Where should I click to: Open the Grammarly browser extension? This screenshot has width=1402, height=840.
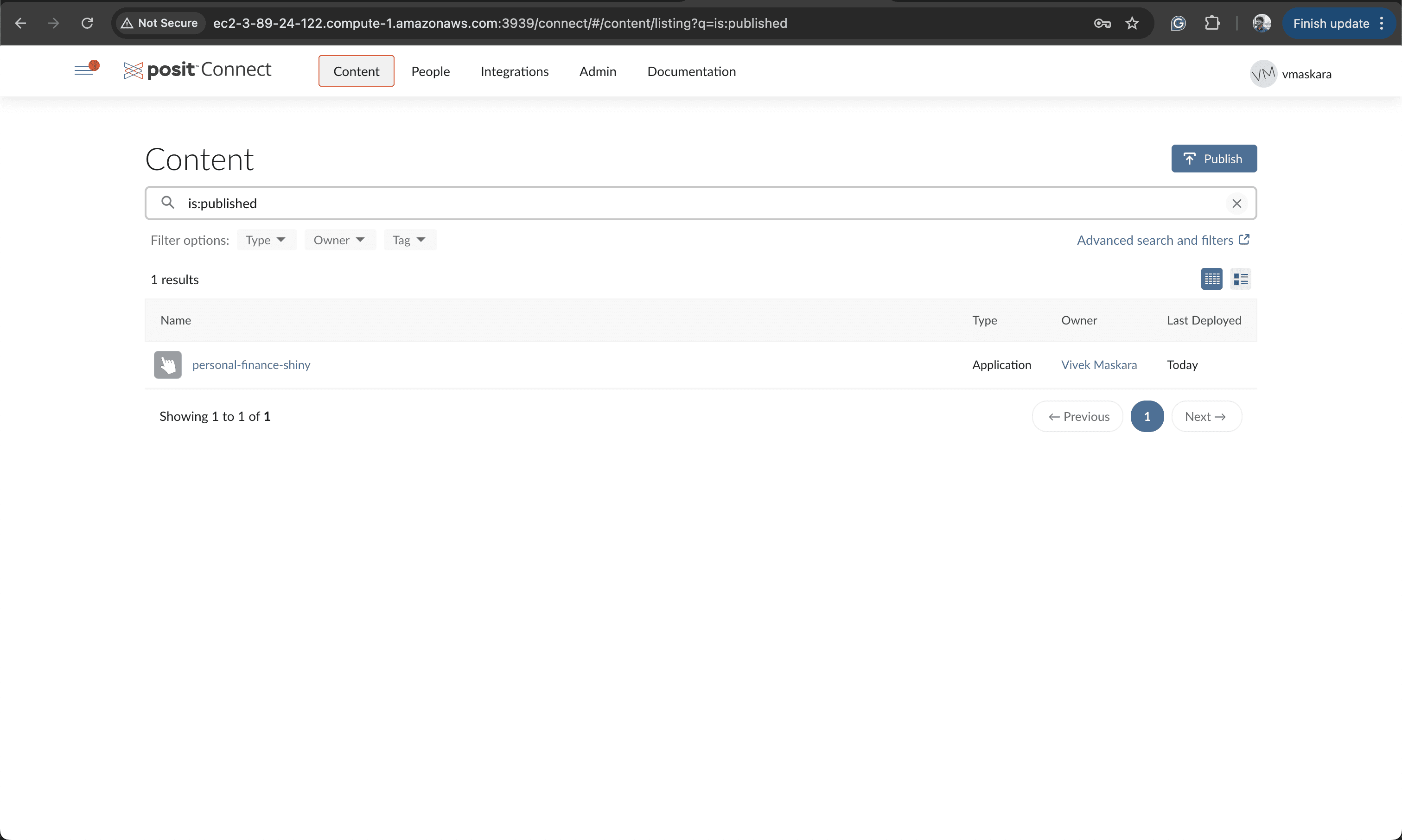point(1178,23)
